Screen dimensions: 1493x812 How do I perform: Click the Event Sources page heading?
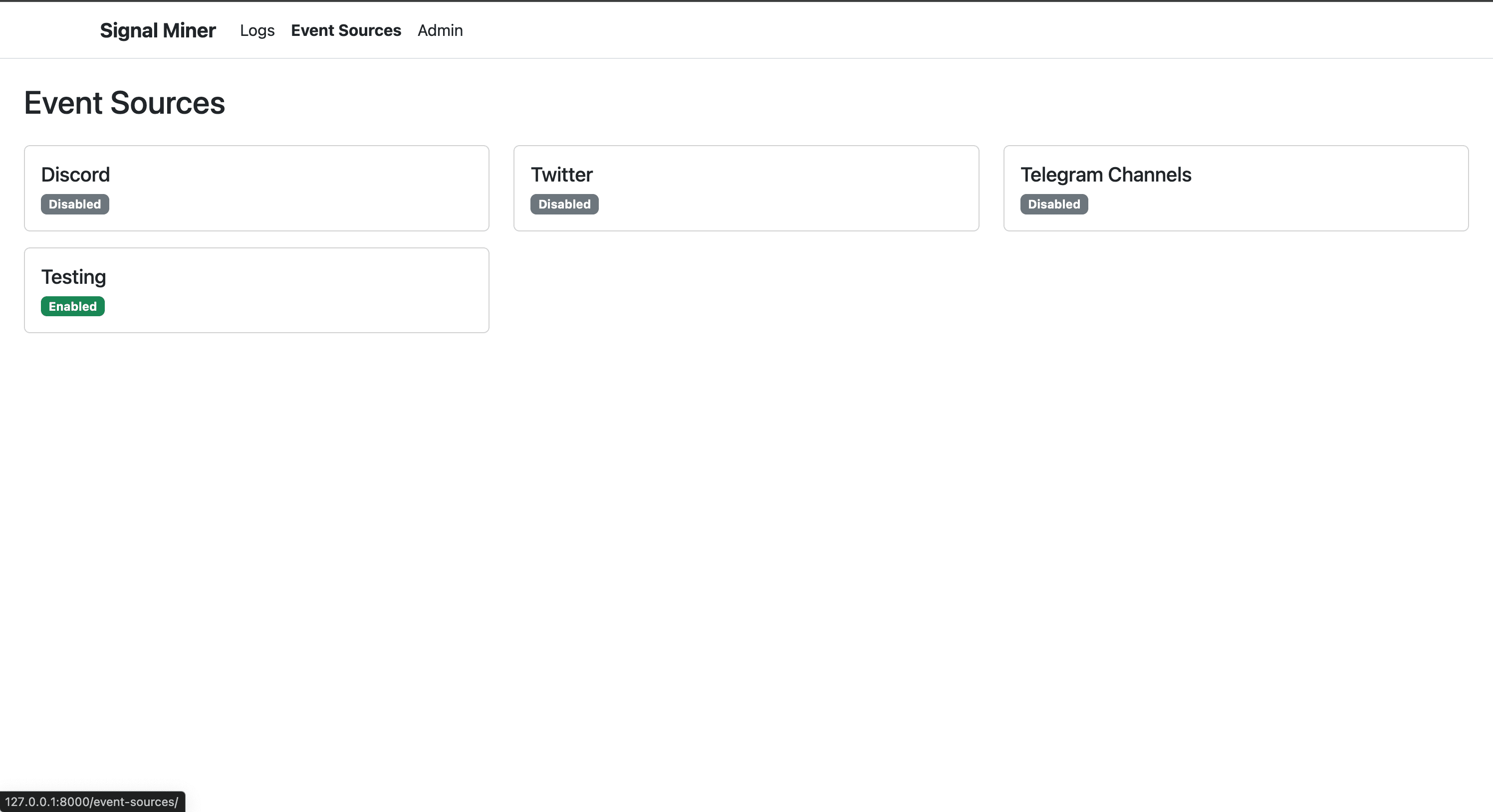(124, 103)
